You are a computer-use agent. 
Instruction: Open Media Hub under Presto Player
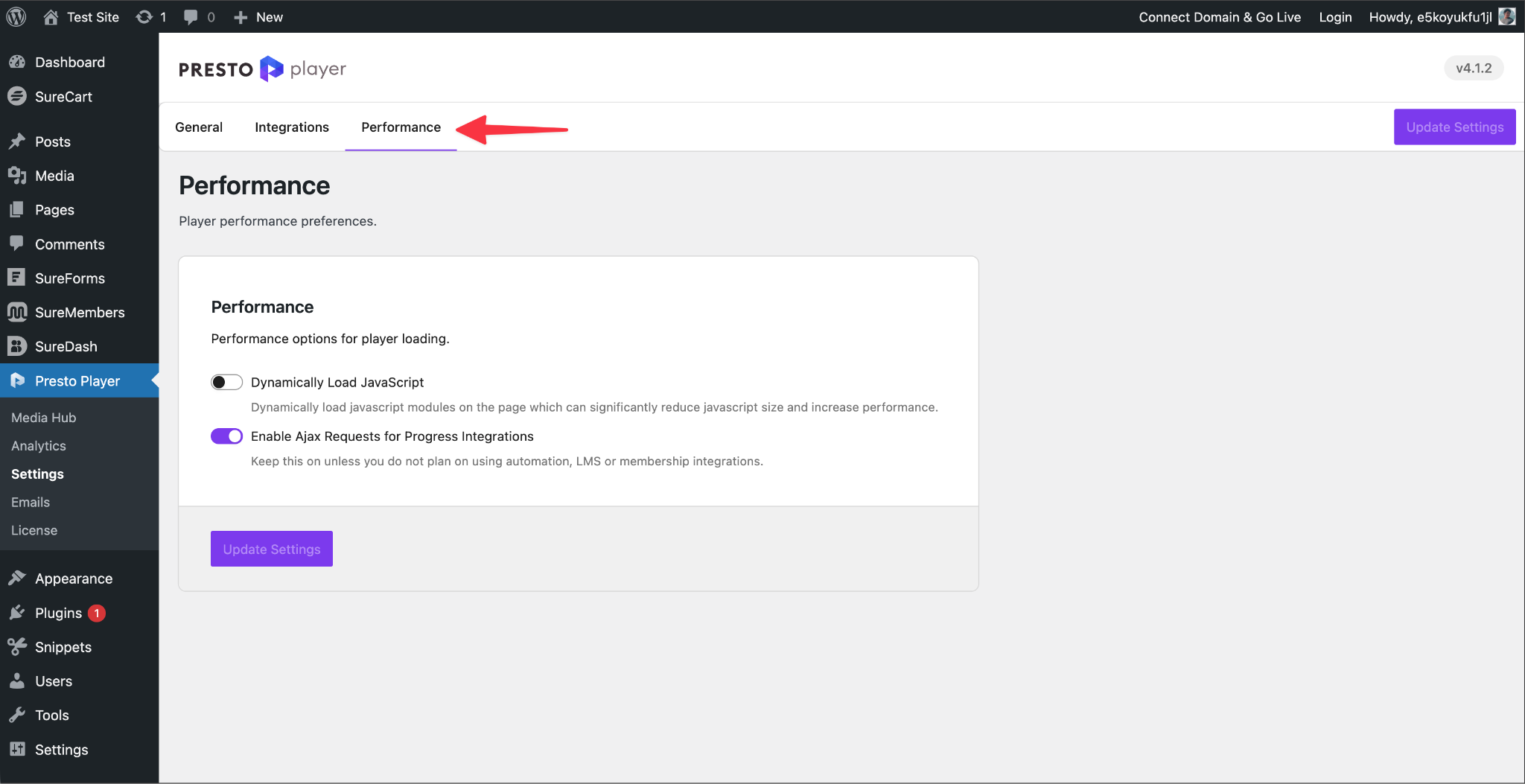tap(43, 417)
